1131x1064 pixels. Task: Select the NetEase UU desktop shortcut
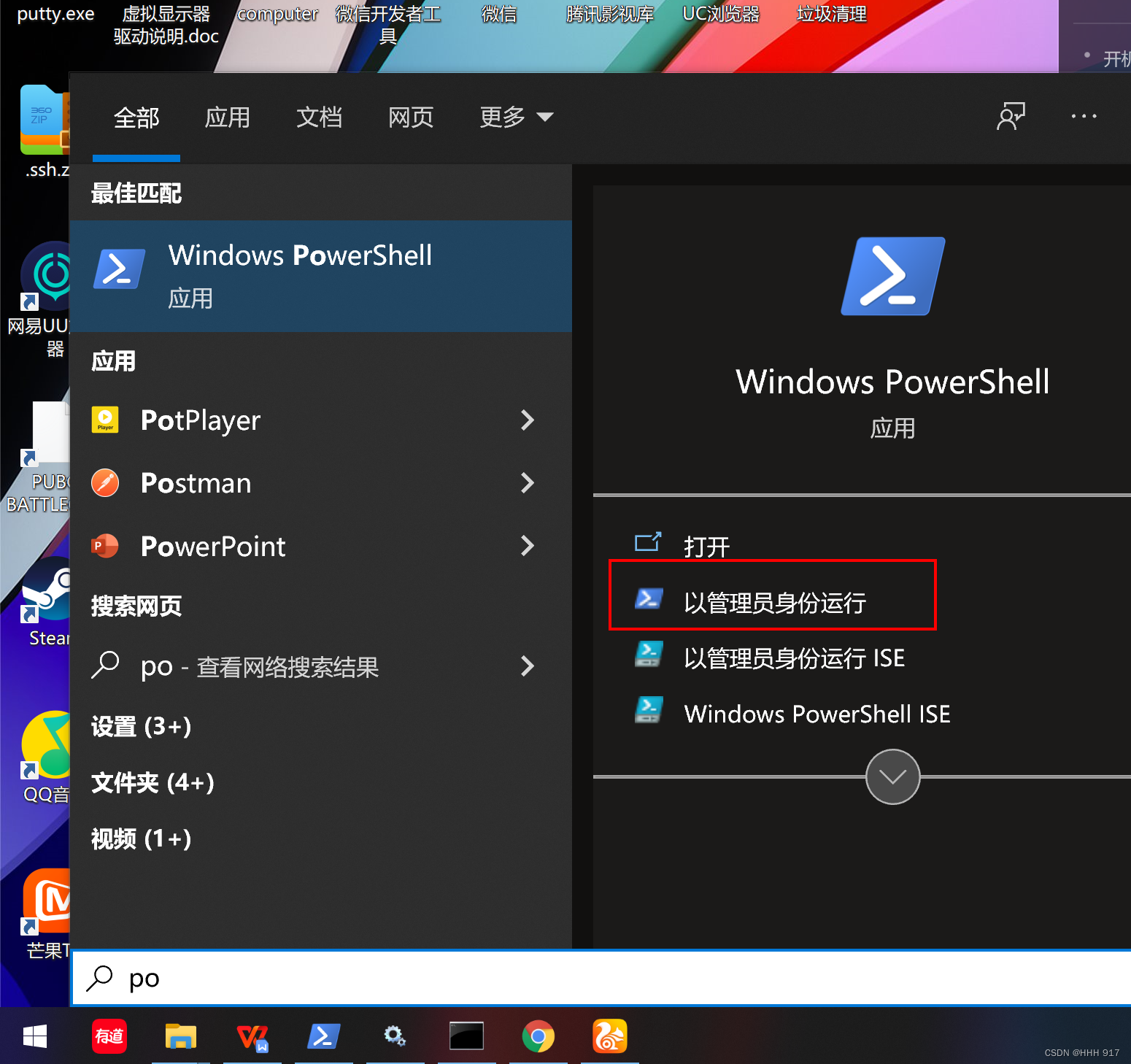pyautogui.click(x=41, y=299)
